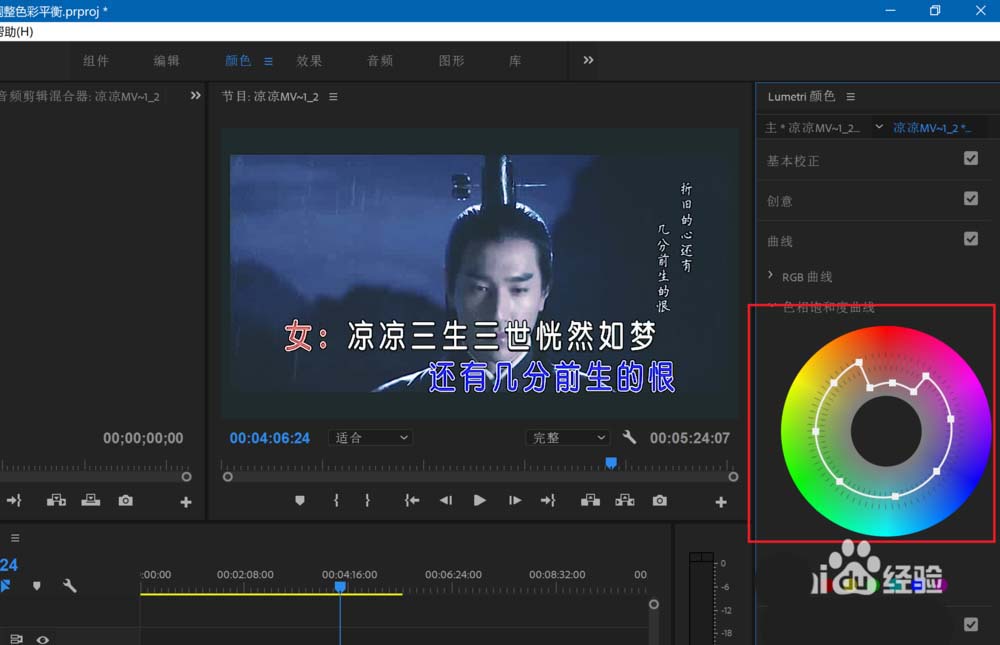The height and width of the screenshot is (645, 1000).
Task: Open Program Monitor settings with wrench icon
Action: [632, 437]
